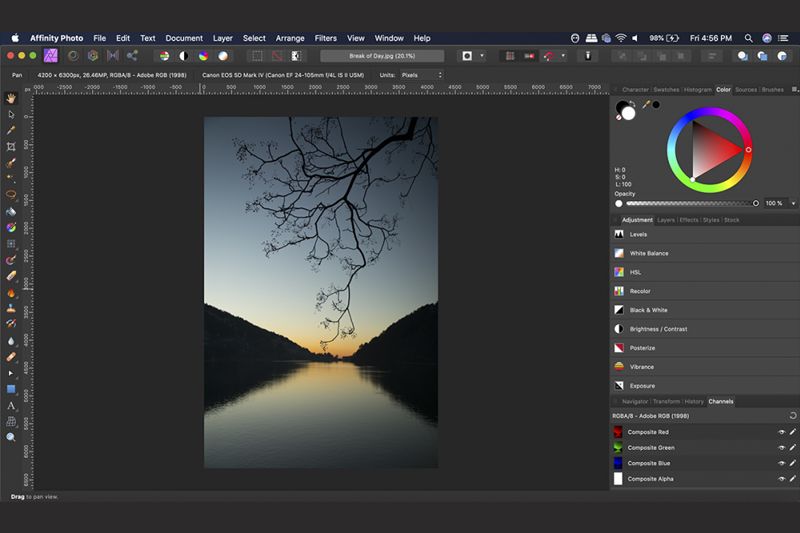This screenshot has width=800, height=533.
Task: Select the Mesh Warp tool
Action: pyautogui.click(x=11, y=421)
